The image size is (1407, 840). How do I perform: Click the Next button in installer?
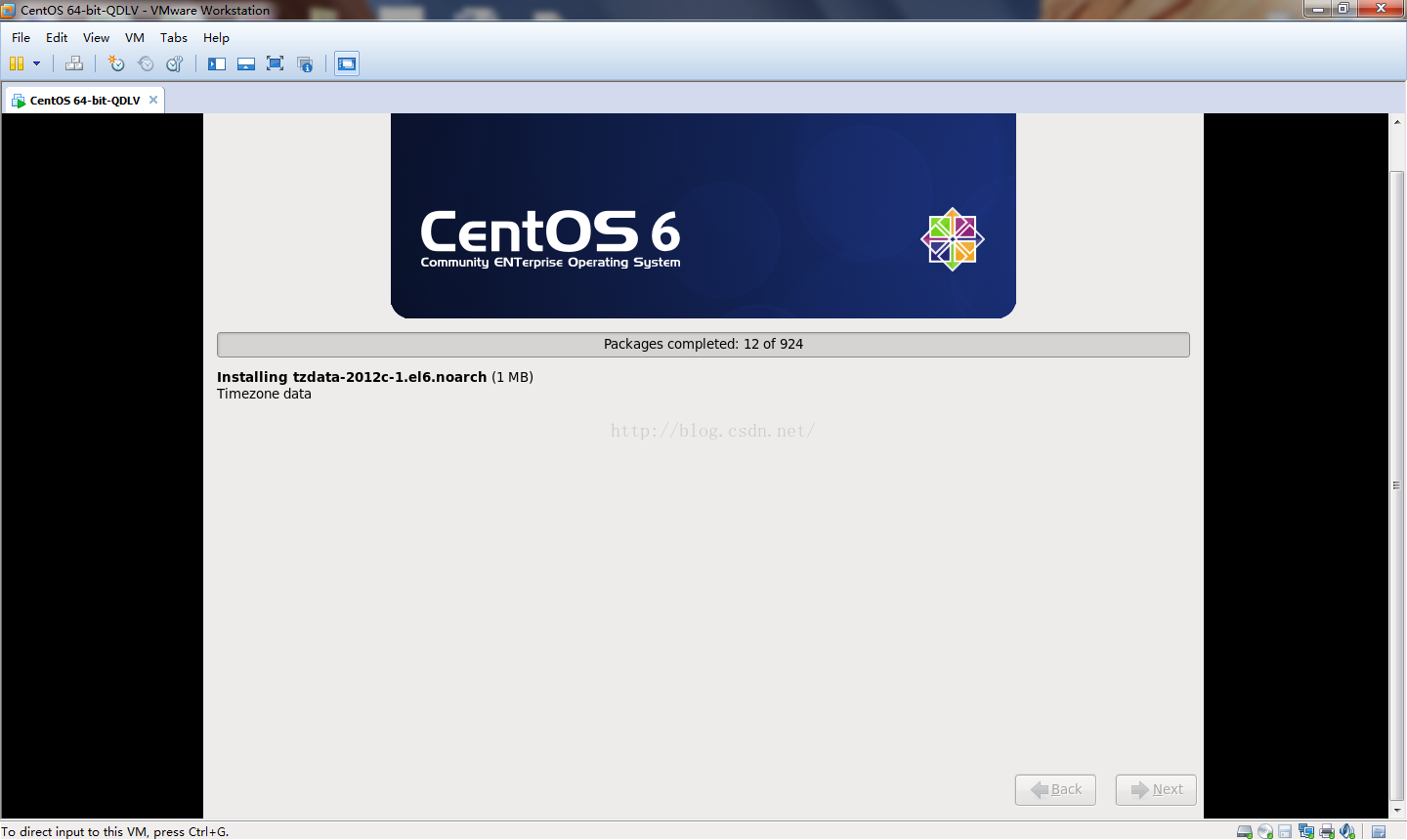pyautogui.click(x=1156, y=789)
